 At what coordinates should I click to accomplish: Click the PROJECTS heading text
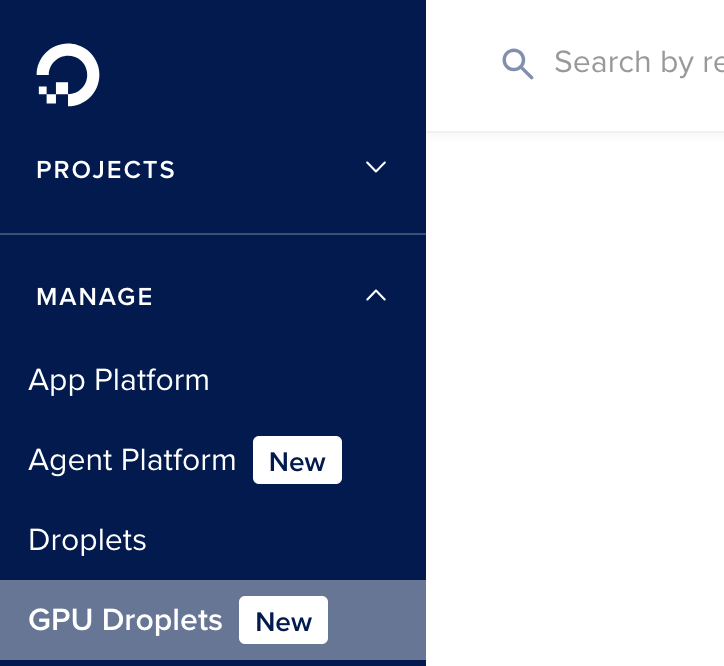tap(106, 170)
